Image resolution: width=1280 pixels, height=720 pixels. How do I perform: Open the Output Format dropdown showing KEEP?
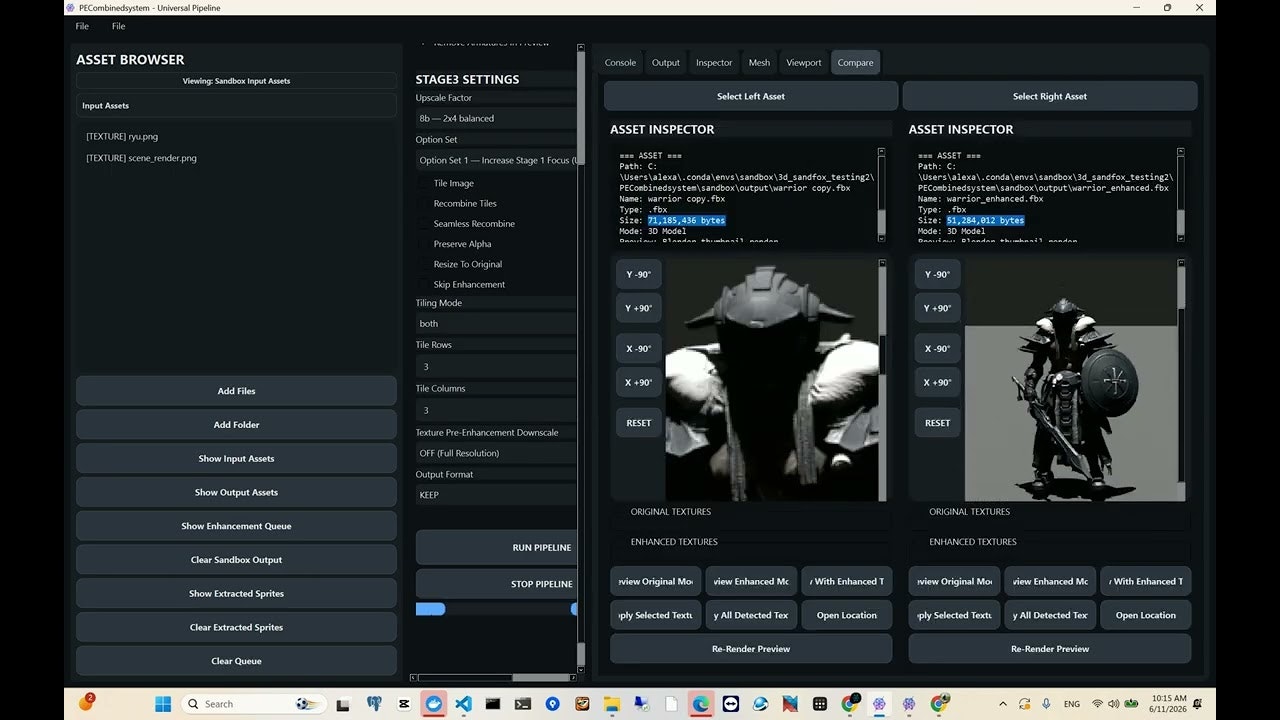[x=496, y=495]
